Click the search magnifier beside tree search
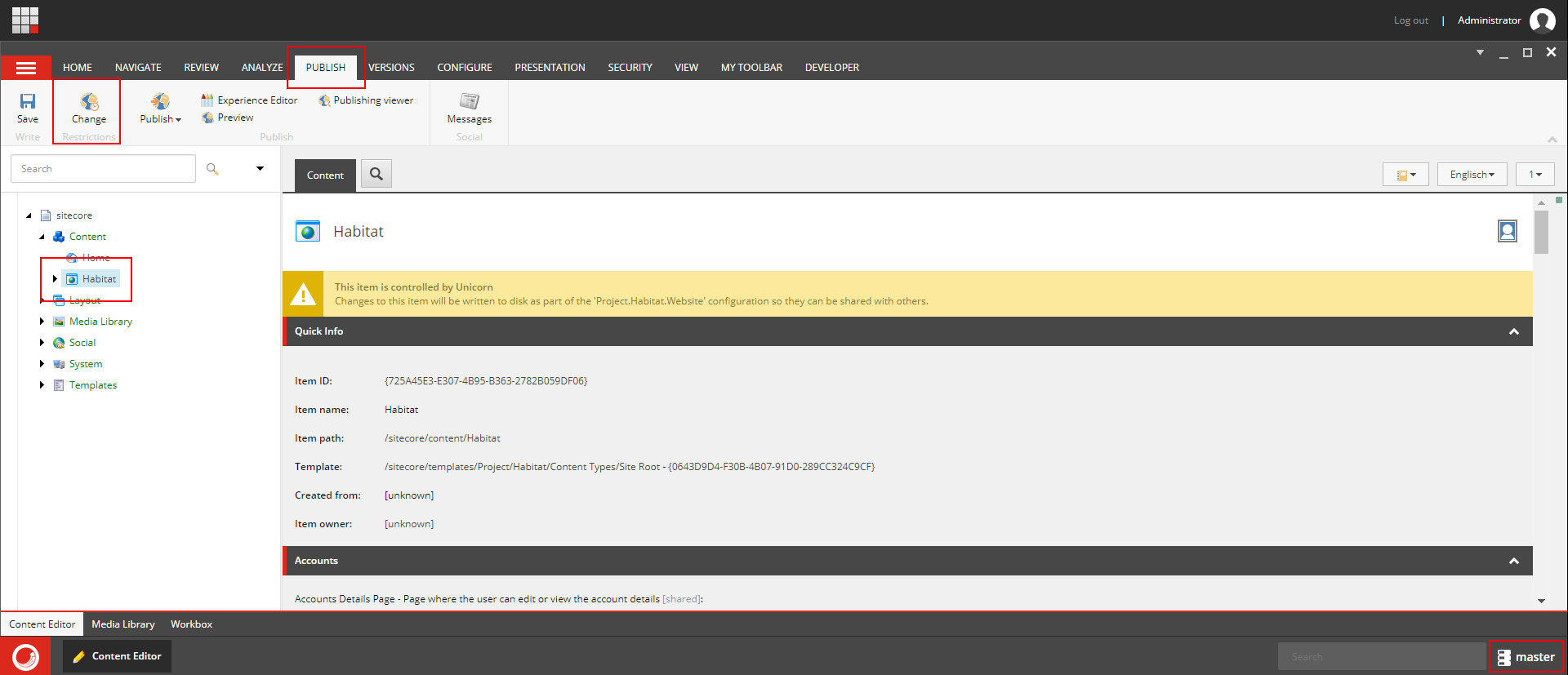 [212, 169]
